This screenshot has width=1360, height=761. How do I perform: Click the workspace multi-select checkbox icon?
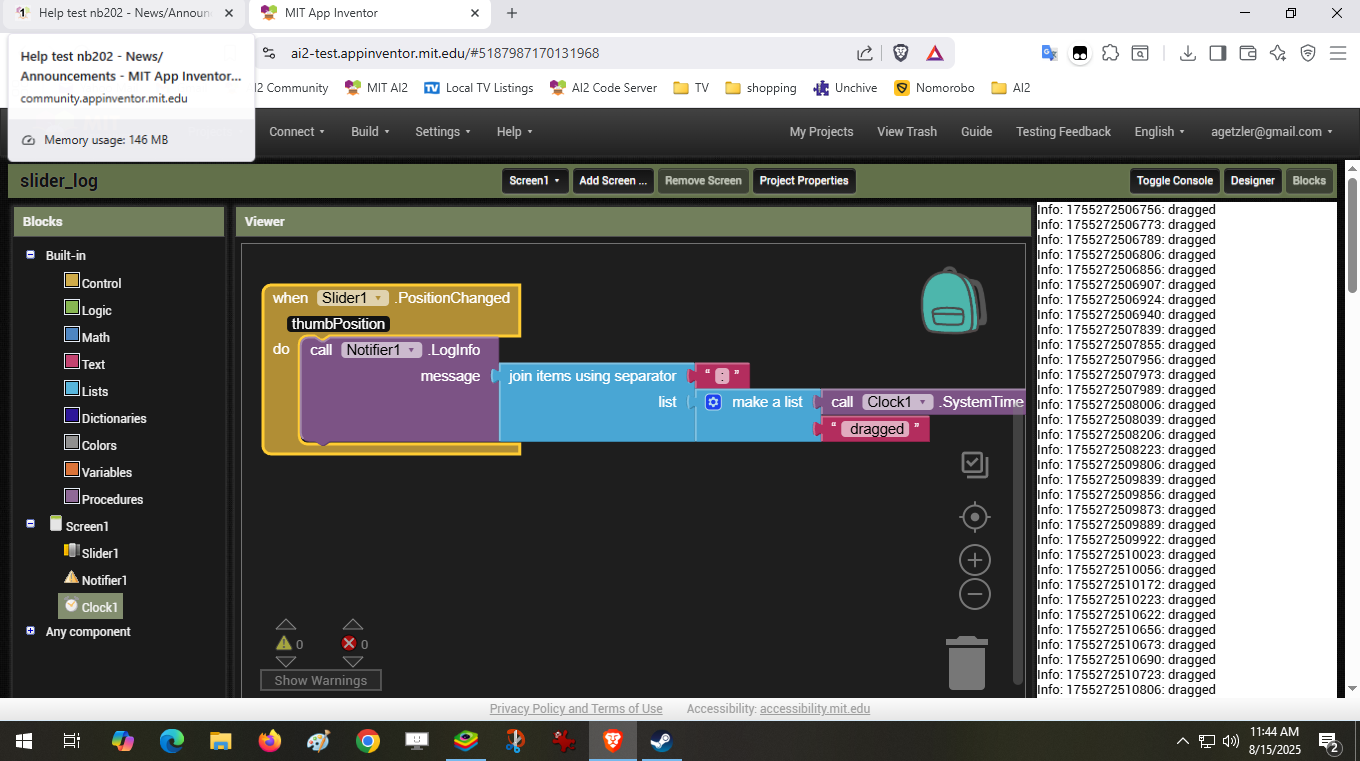974,464
